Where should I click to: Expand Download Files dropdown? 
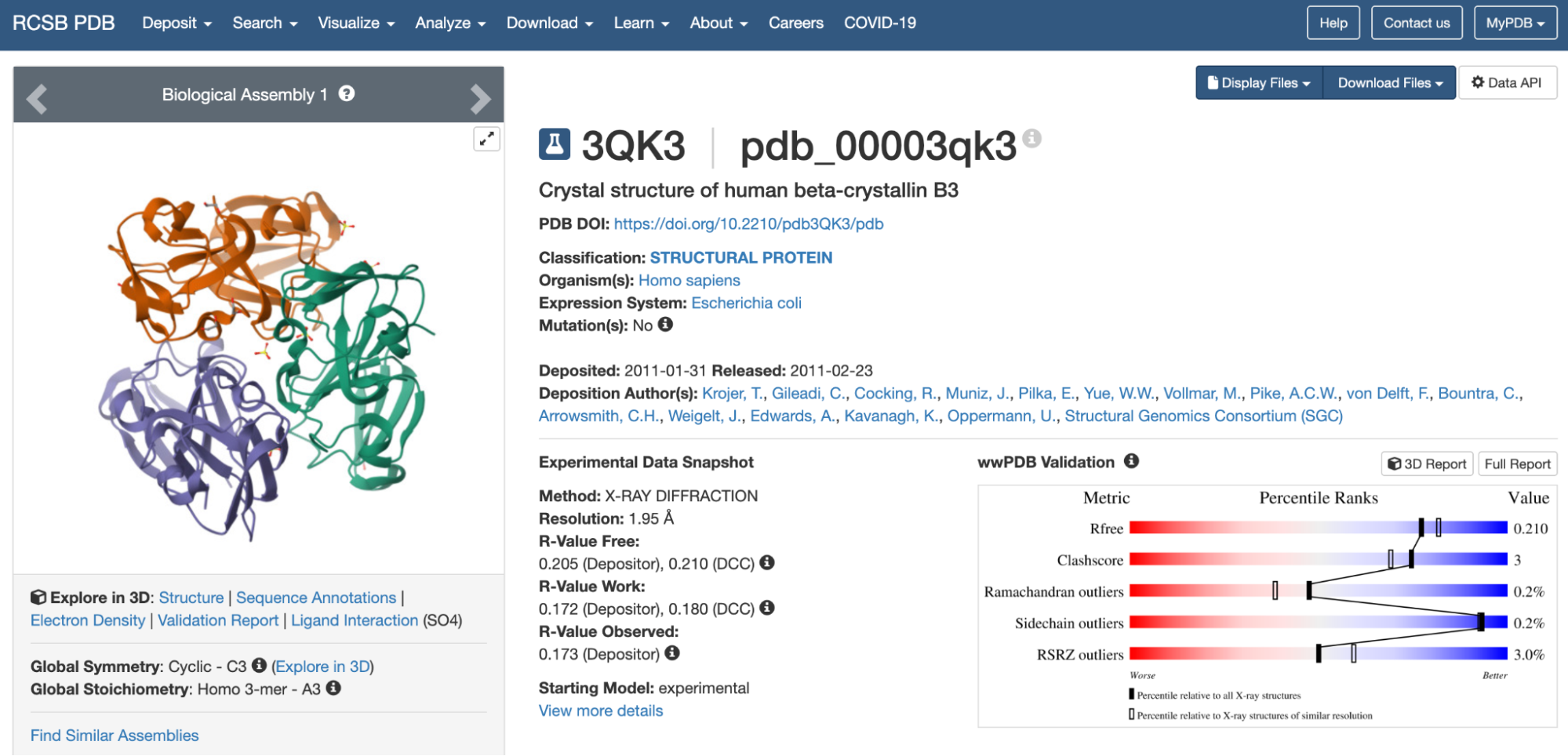tap(1390, 83)
